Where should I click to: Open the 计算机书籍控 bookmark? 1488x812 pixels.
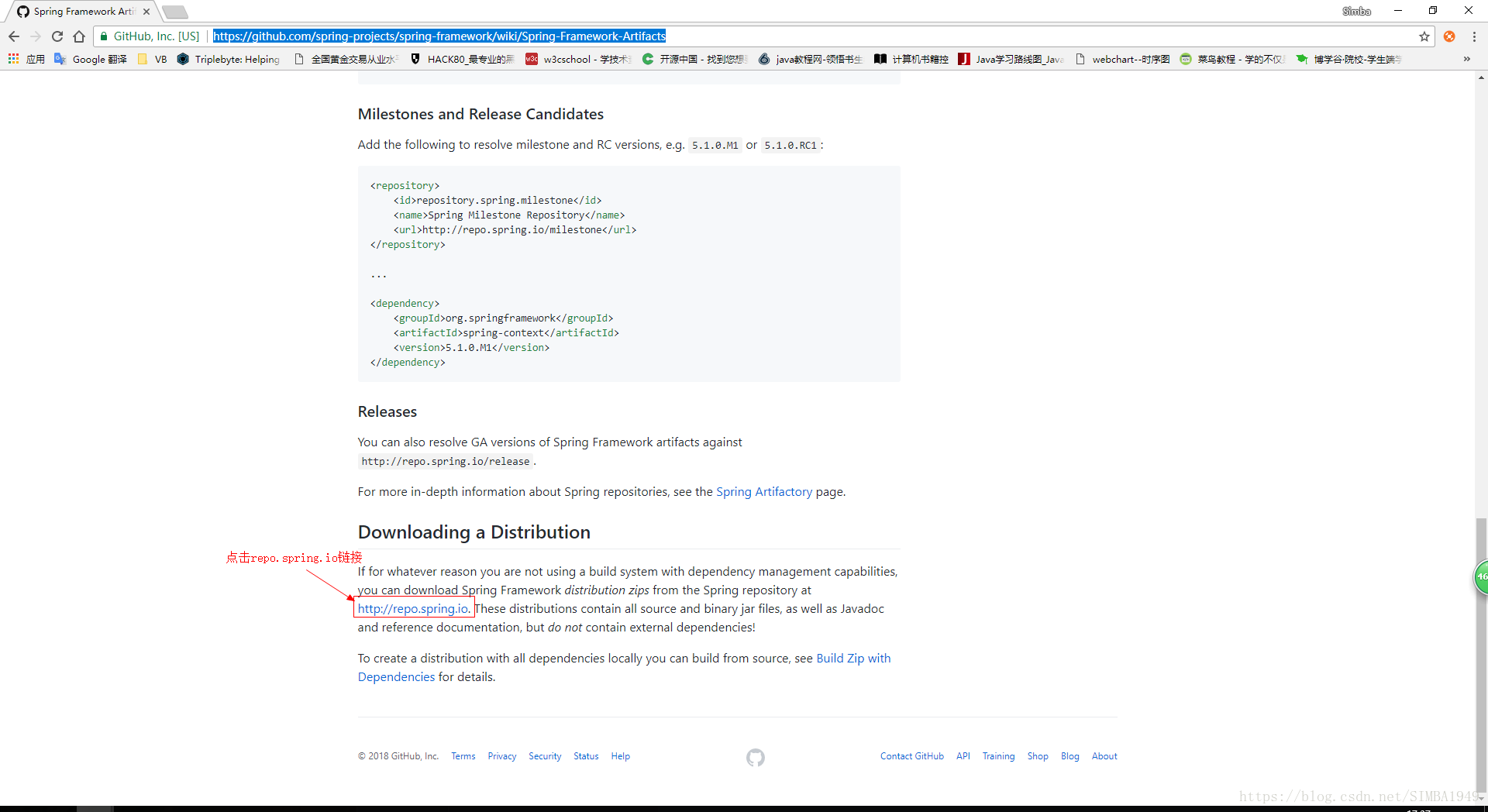tap(911, 59)
